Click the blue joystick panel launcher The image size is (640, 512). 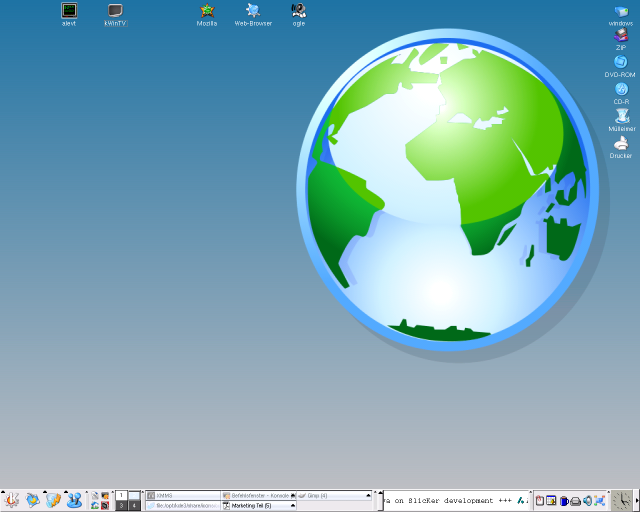(75, 500)
